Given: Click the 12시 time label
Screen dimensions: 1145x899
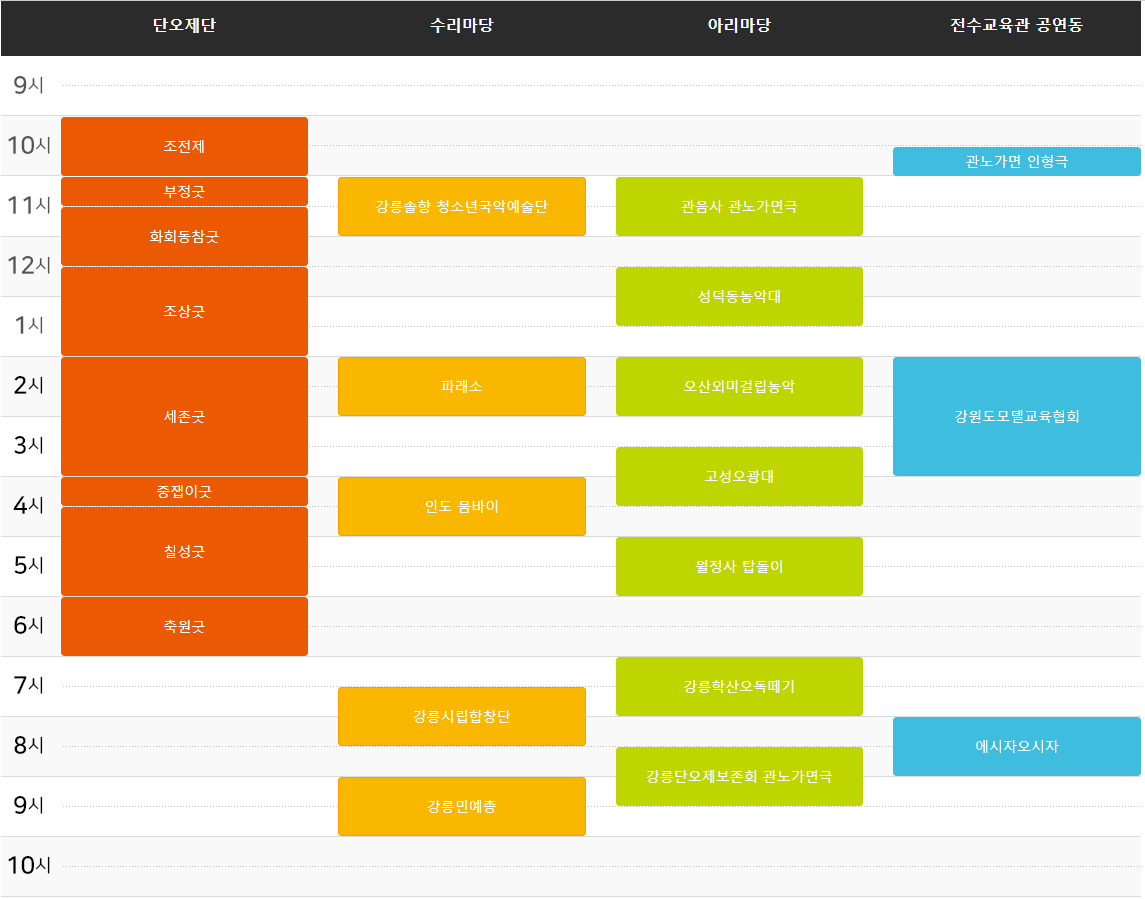Looking at the screenshot, I should [x=28, y=265].
